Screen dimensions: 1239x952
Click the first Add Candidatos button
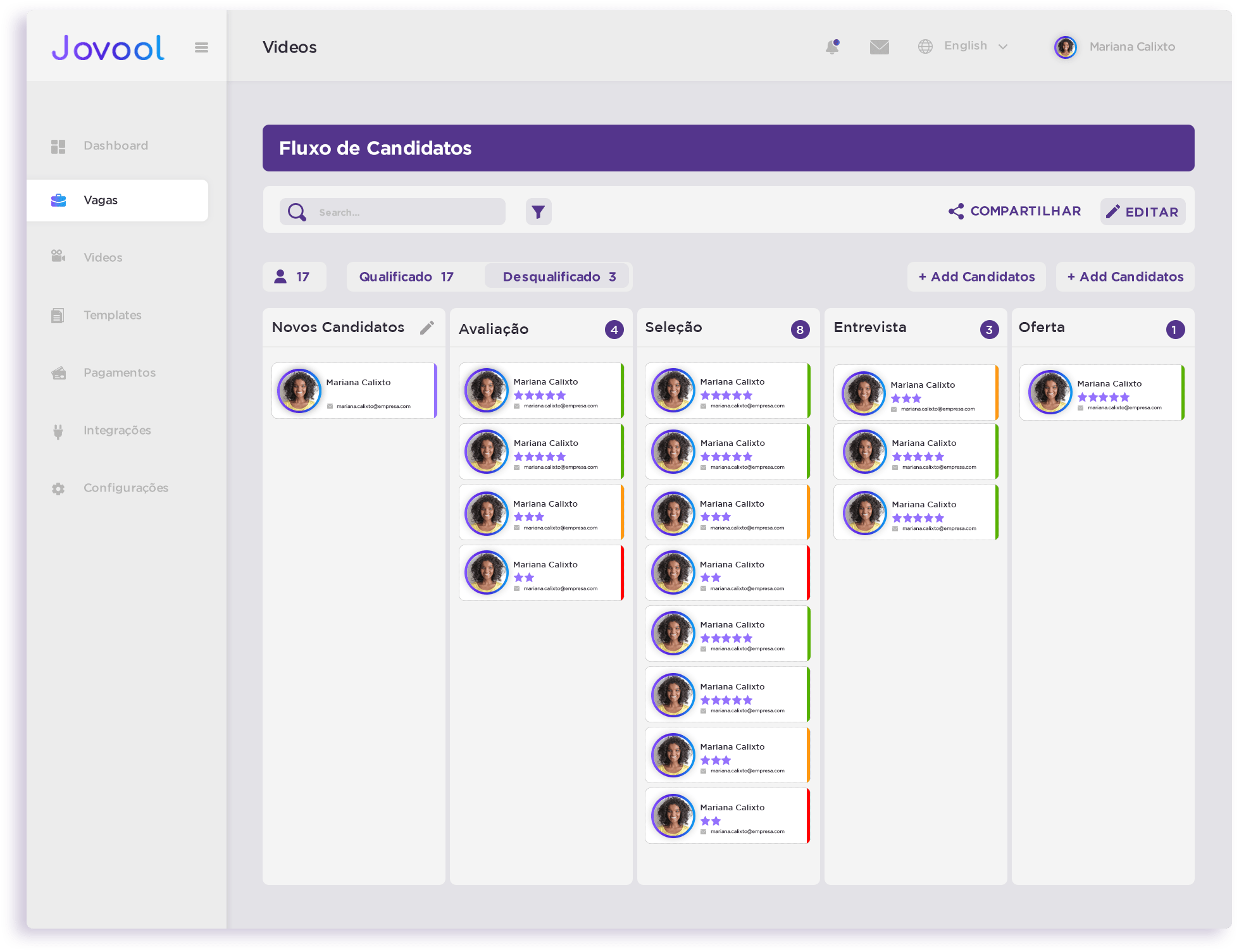pos(976,277)
